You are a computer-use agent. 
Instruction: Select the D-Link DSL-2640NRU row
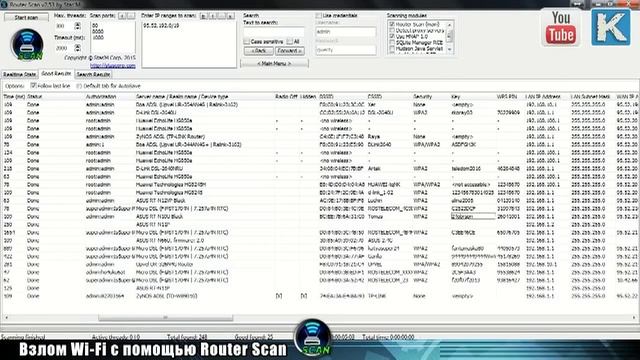coord(320,169)
